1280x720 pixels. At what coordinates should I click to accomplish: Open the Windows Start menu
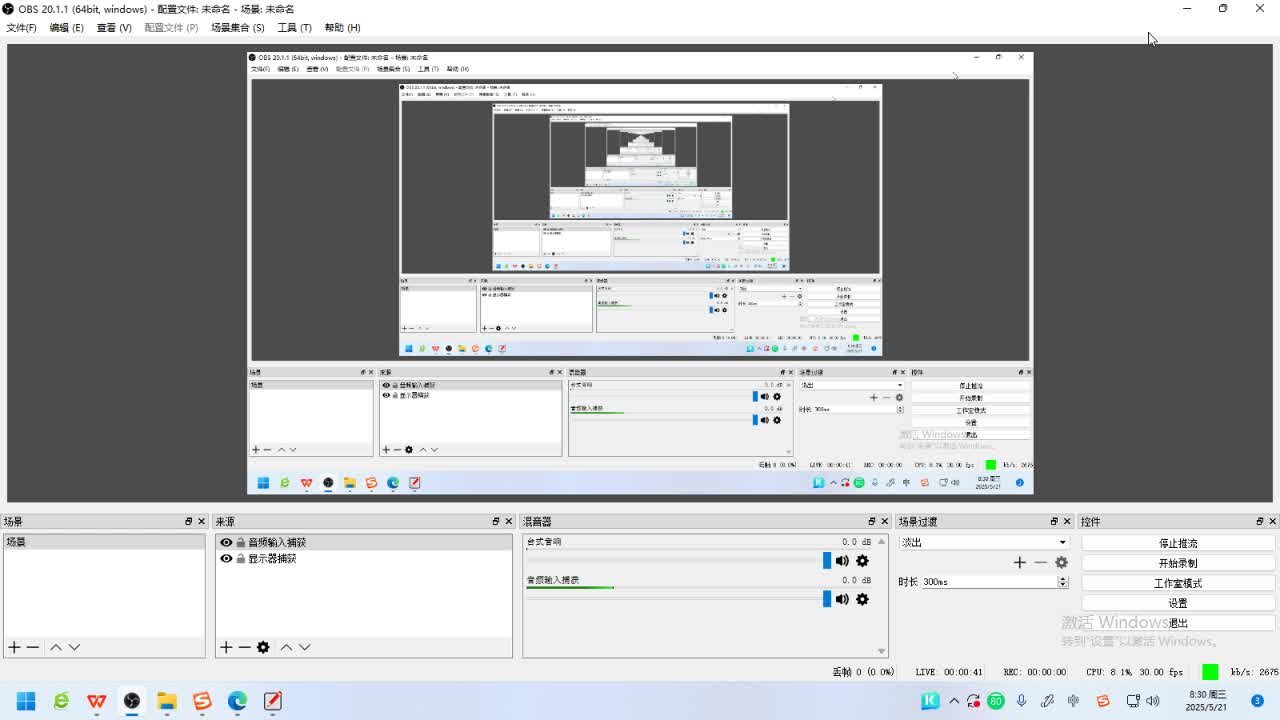coord(26,701)
